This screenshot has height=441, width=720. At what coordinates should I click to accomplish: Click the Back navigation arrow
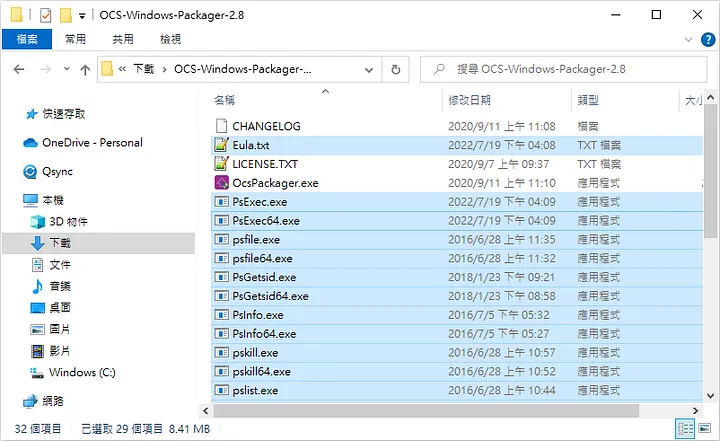pos(19,69)
